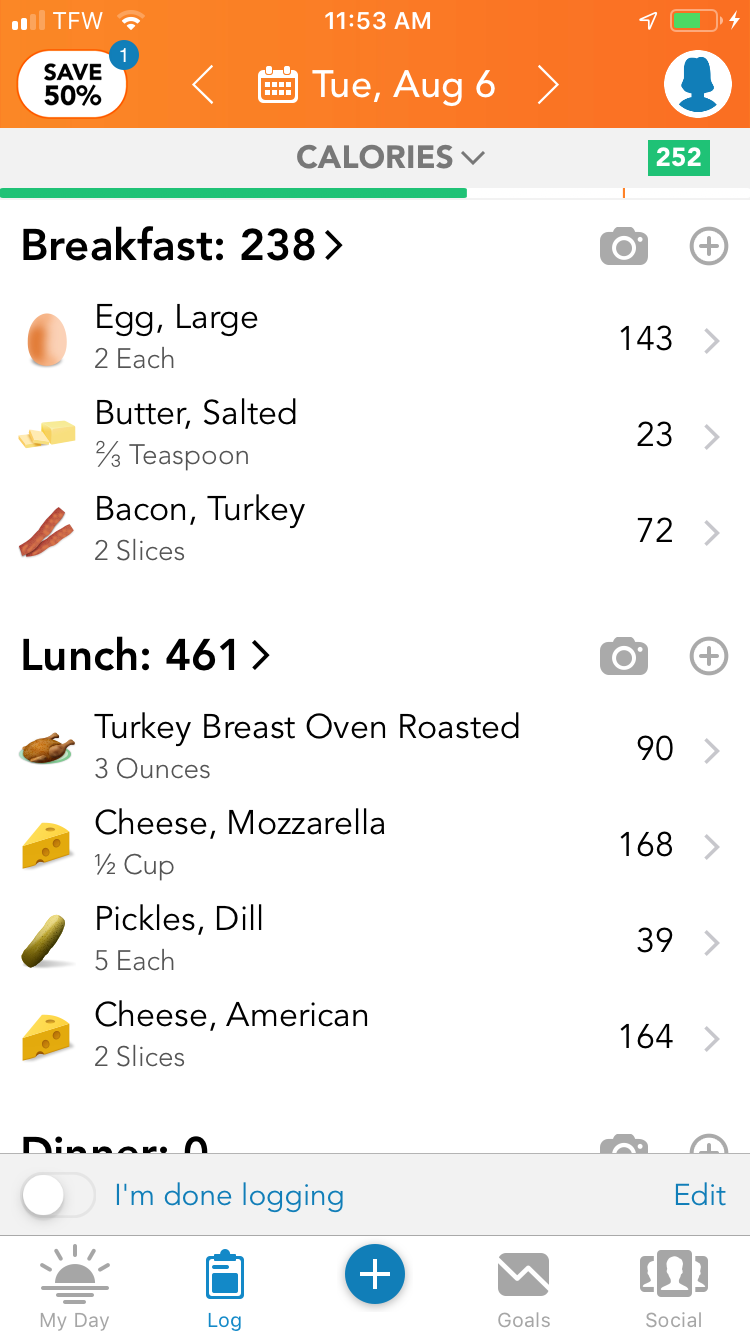
Task: Toggle the I'm done logging switch
Action: click(x=58, y=1195)
